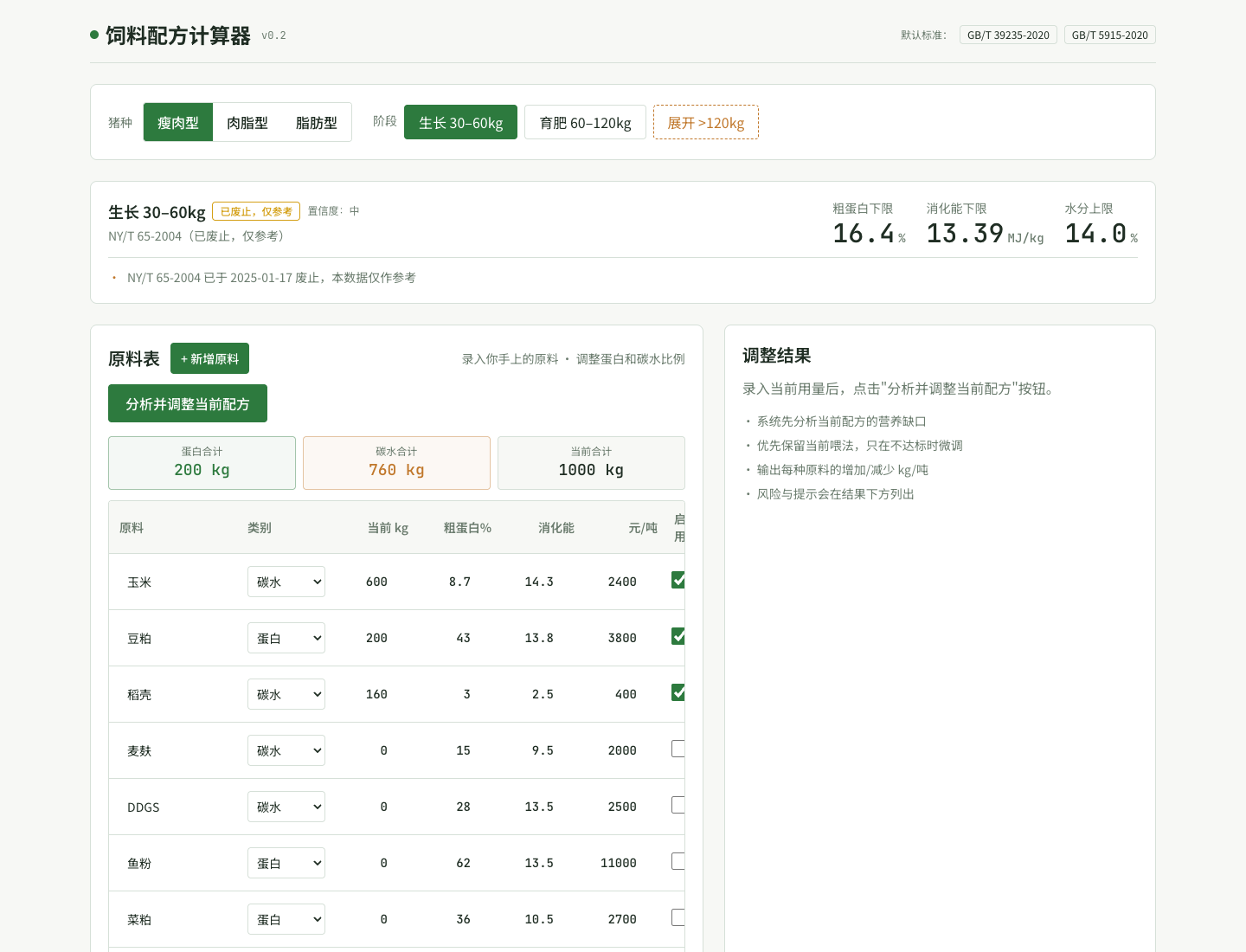Select the 肉脂型 pig breed tab
1246x952 pixels.
click(247, 122)
